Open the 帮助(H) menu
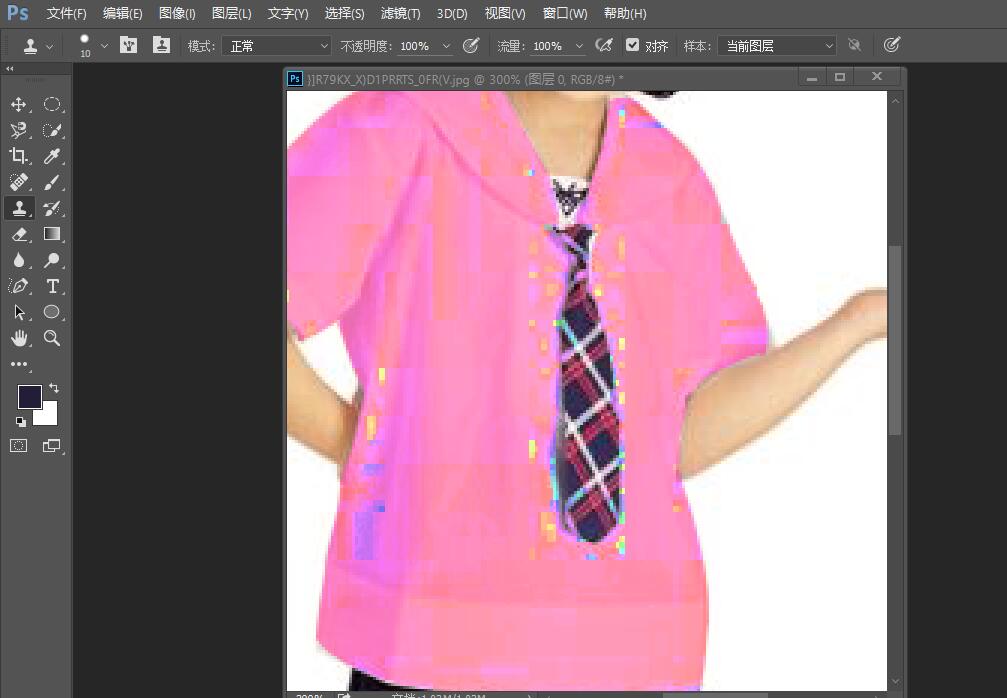This screenshot has width=1007, height=698. (x=625, y=13)
